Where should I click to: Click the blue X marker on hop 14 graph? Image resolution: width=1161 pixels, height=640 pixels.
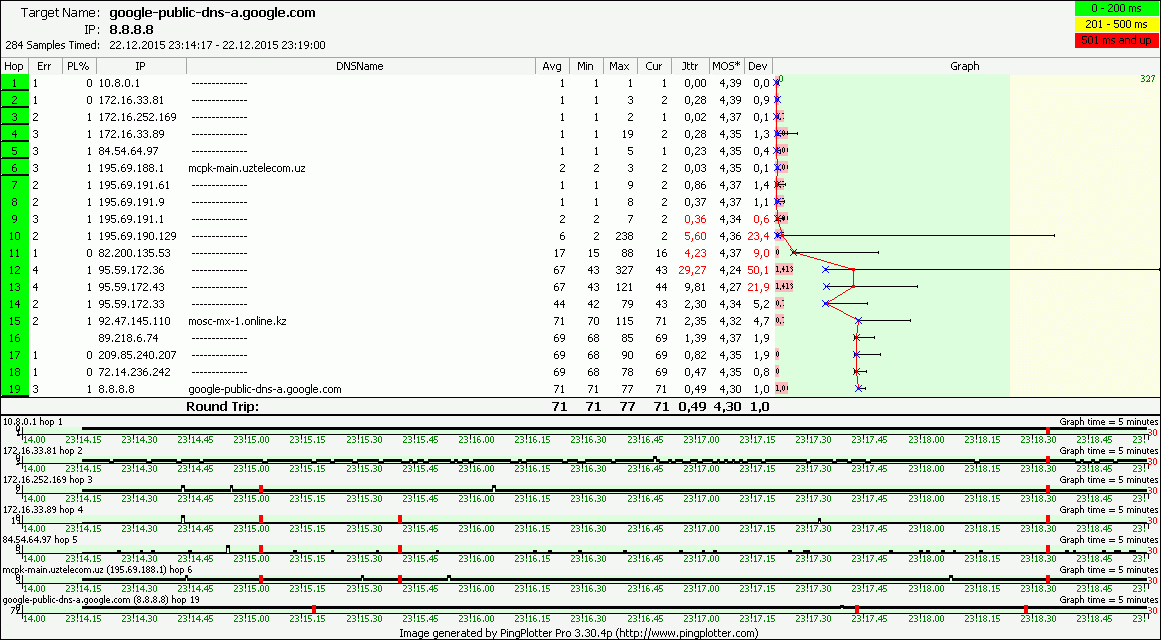(x=826, y=304)
